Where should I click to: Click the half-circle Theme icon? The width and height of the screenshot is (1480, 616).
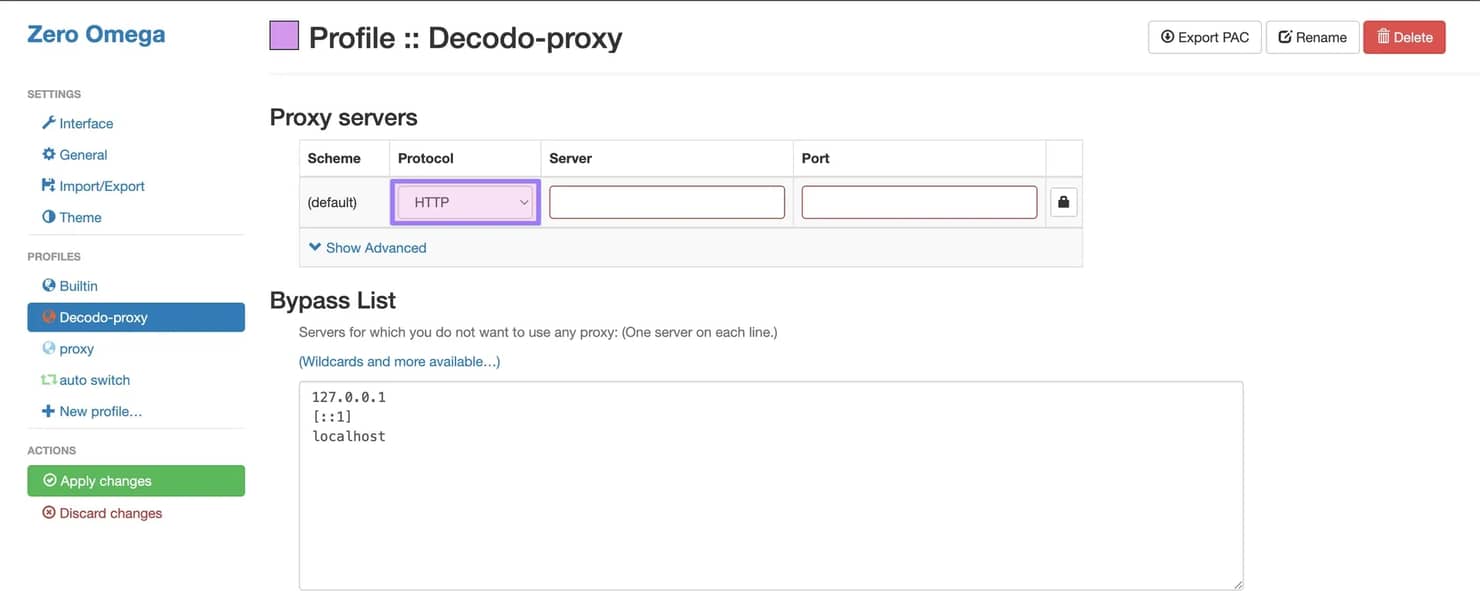coord(48,217)
